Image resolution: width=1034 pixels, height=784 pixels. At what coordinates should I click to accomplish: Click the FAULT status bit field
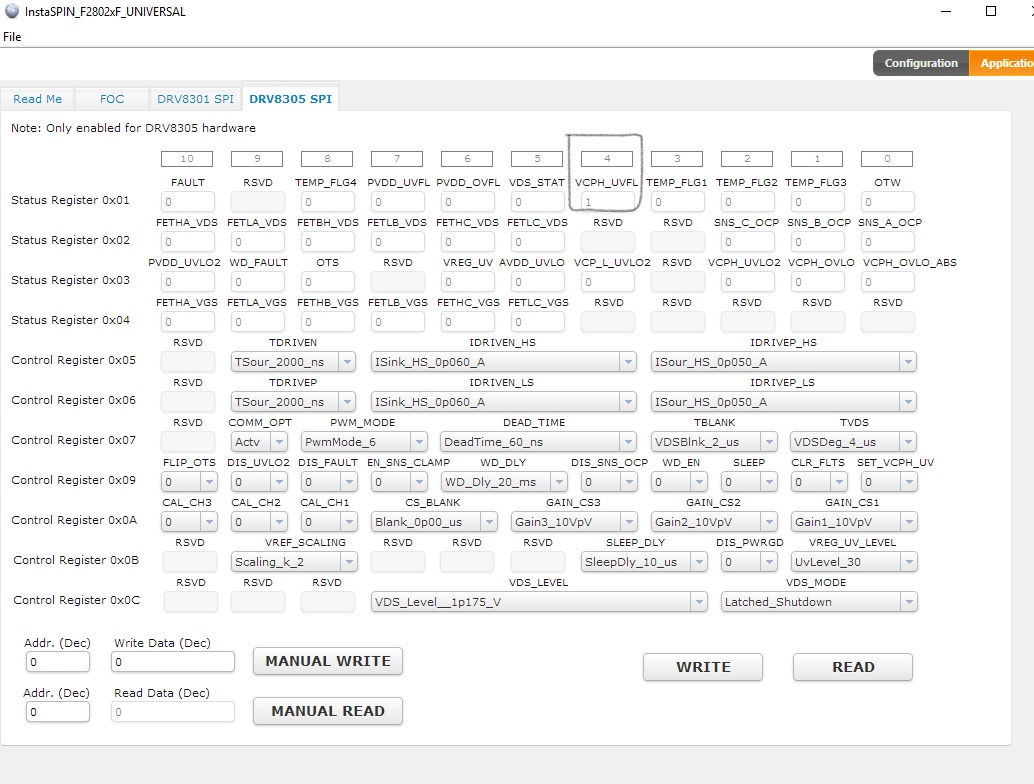pyautogui.click(x=187, y=202)
